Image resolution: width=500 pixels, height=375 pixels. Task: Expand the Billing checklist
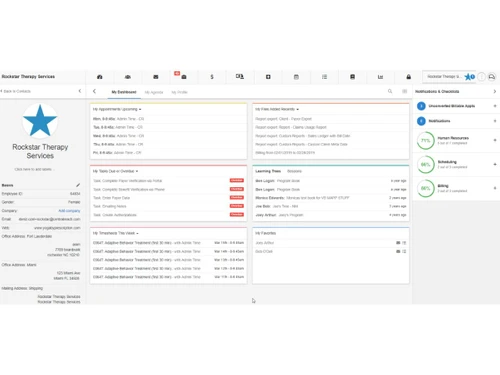(495, 188)
